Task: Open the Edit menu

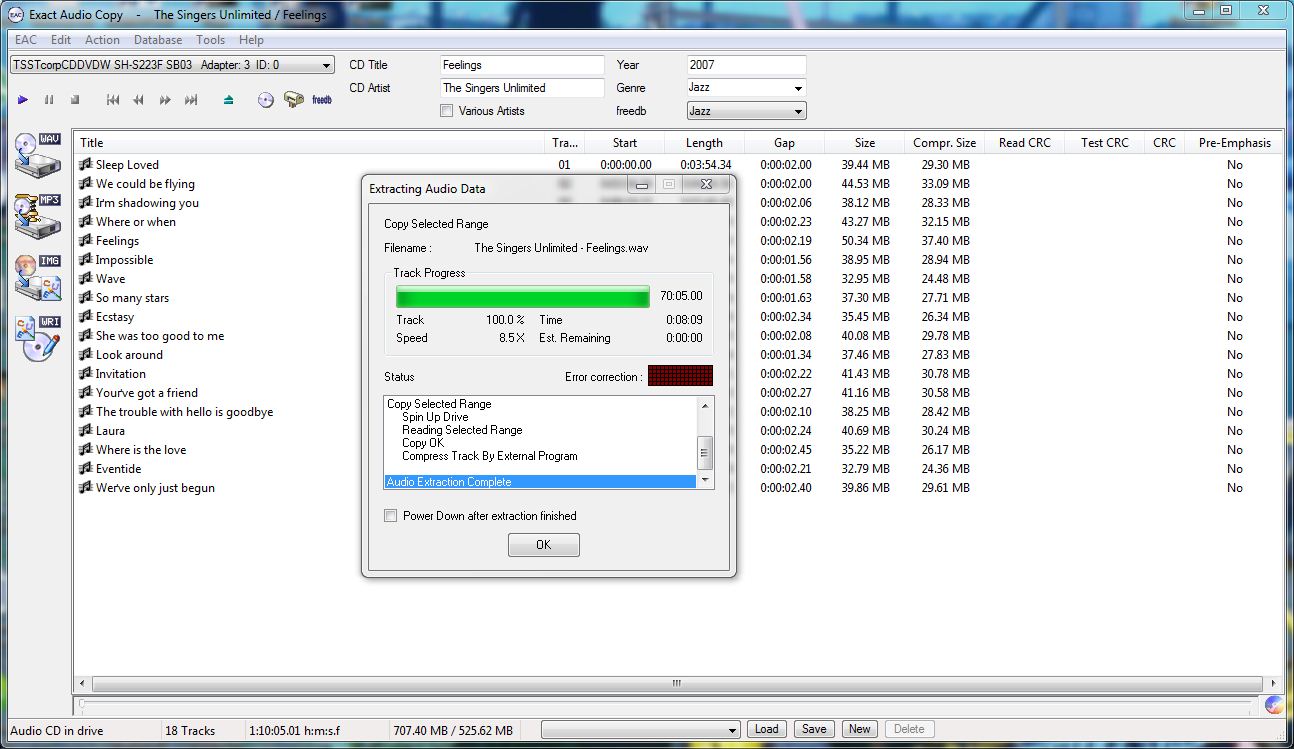Action: point(61,40)
